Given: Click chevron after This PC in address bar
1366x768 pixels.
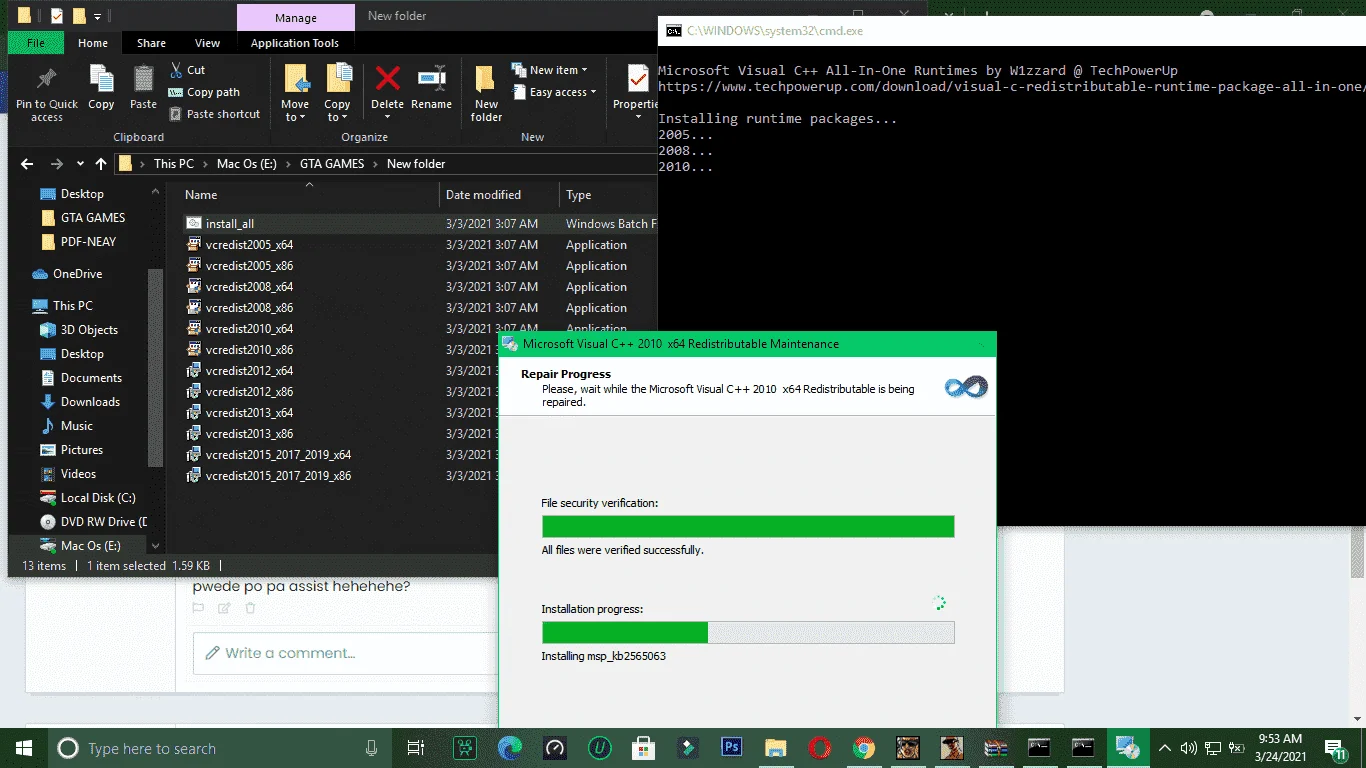Looking at the screenshot, I should point(204,164).
